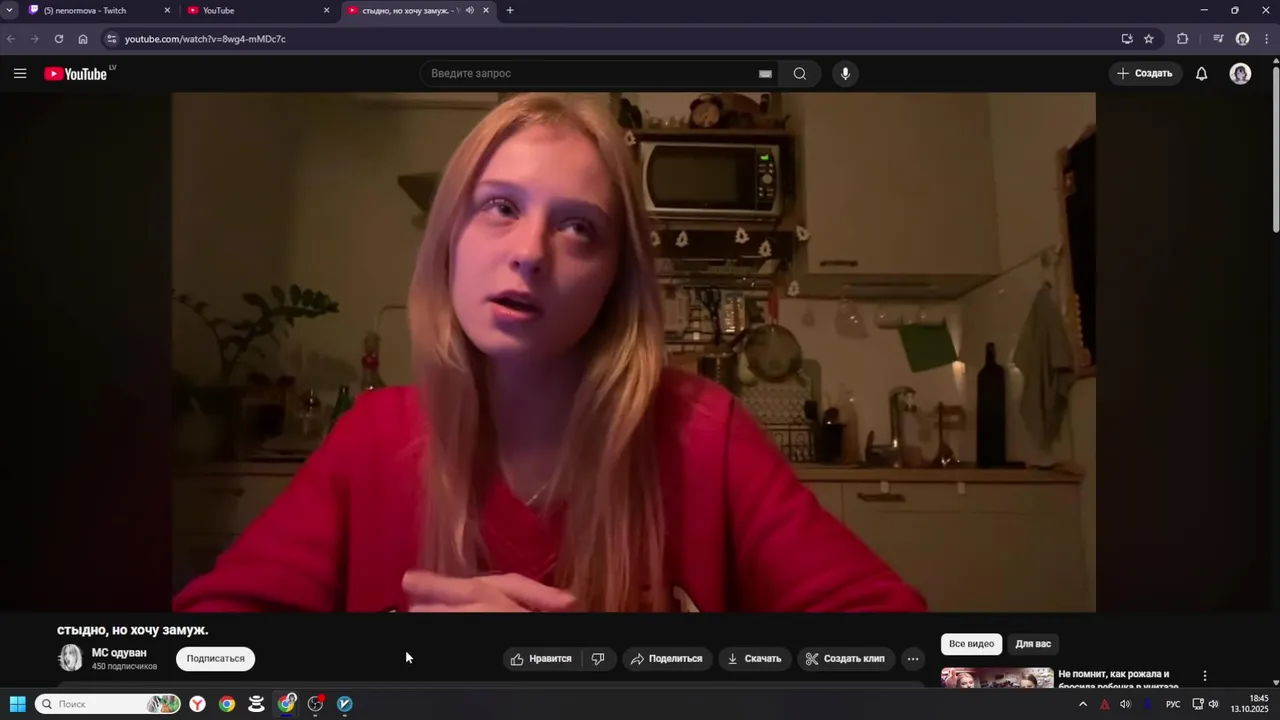Like the video with Нравится
This screenshot has height=720, width=1280.
pos(541,659)
